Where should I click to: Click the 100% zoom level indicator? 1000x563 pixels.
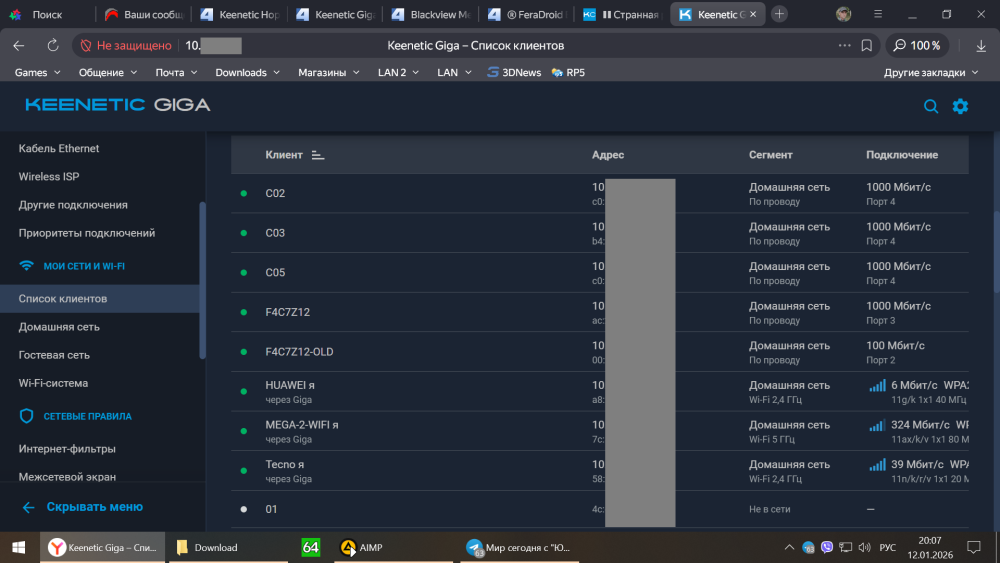pos(917,46)
